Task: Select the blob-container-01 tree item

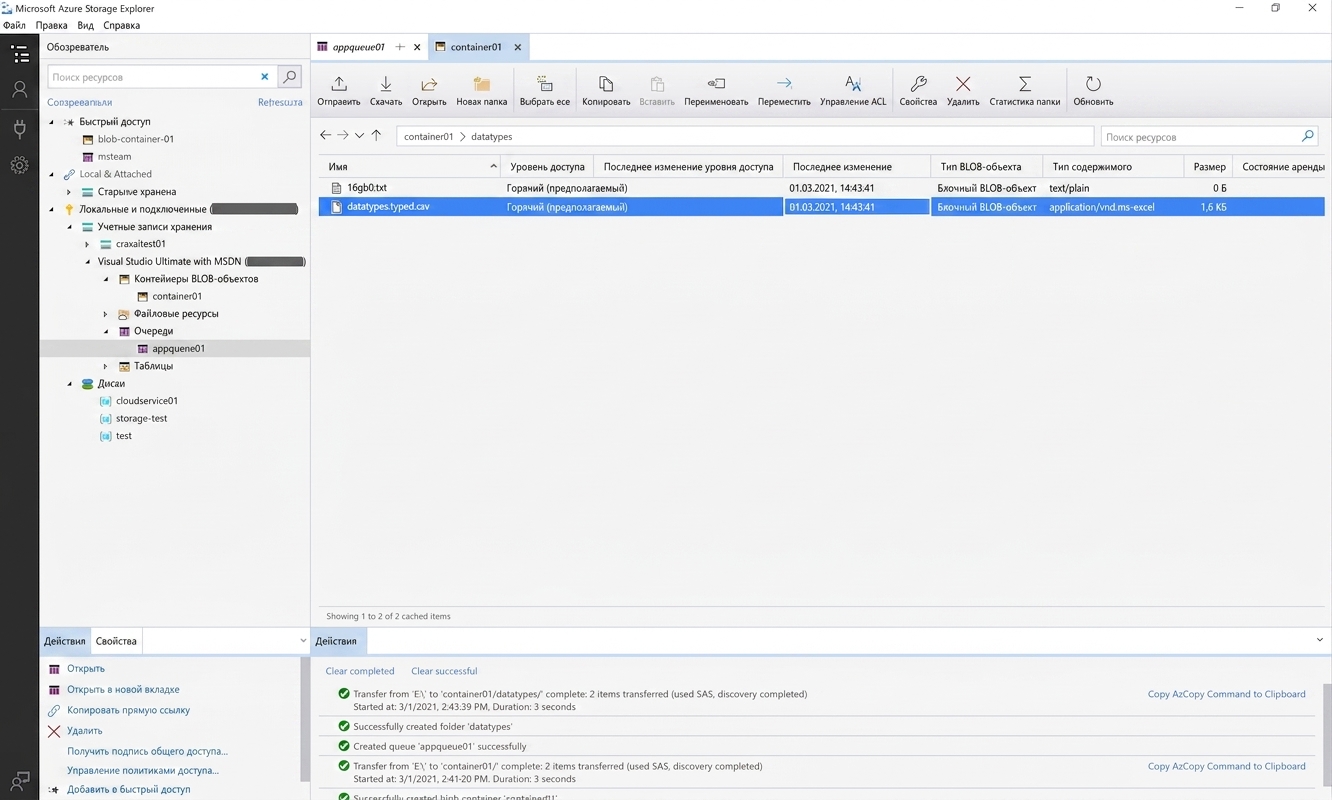Action: click(x=135, y=139)
